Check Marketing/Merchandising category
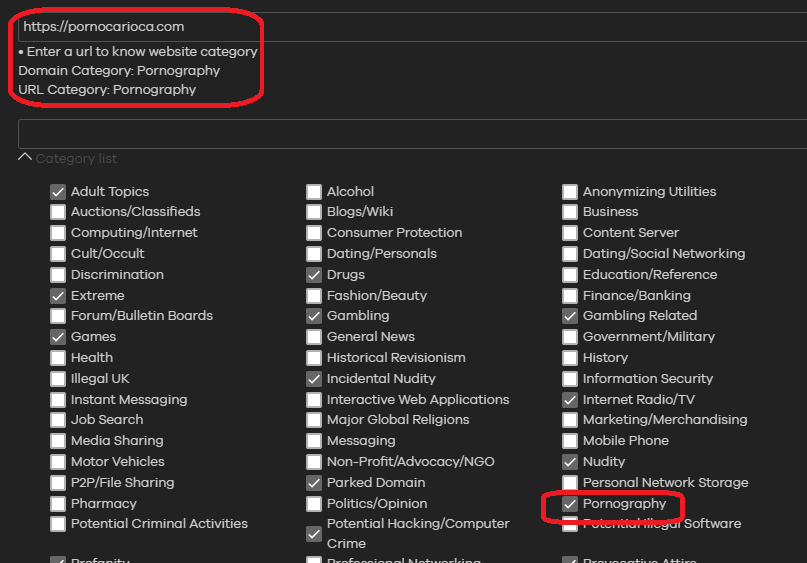This screenshot has width=807, height=563. click(570, 420)
